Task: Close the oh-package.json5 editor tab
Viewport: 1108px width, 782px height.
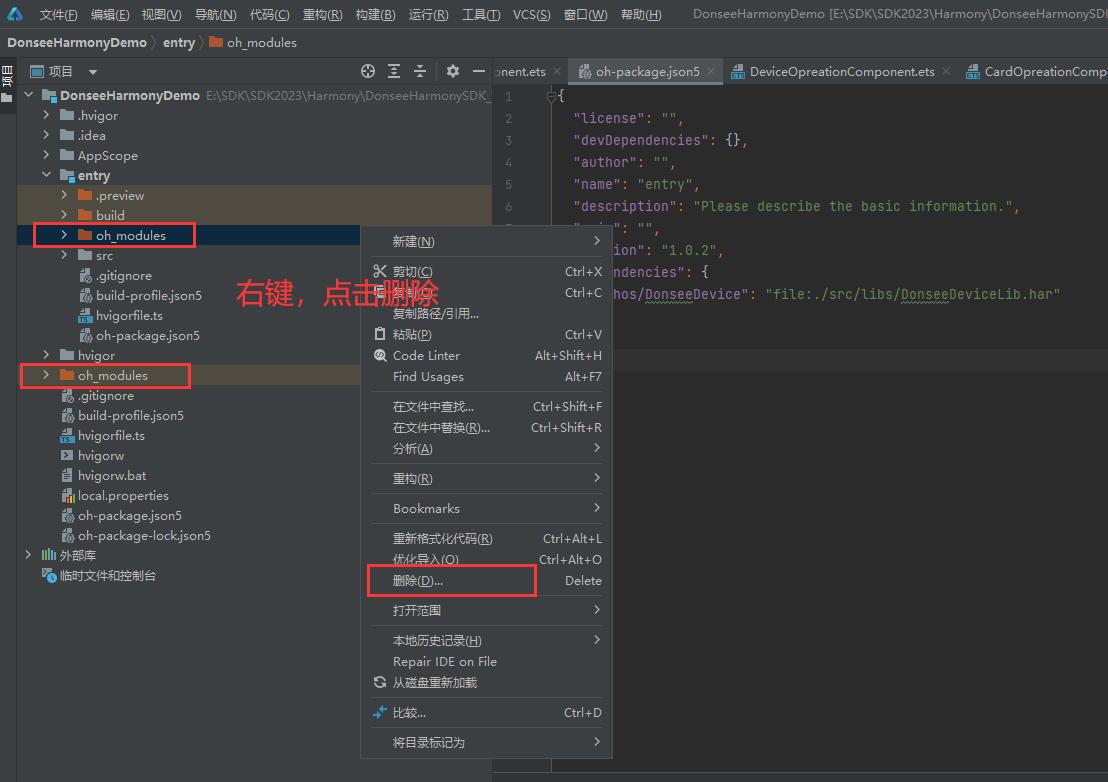Action: 711,71
